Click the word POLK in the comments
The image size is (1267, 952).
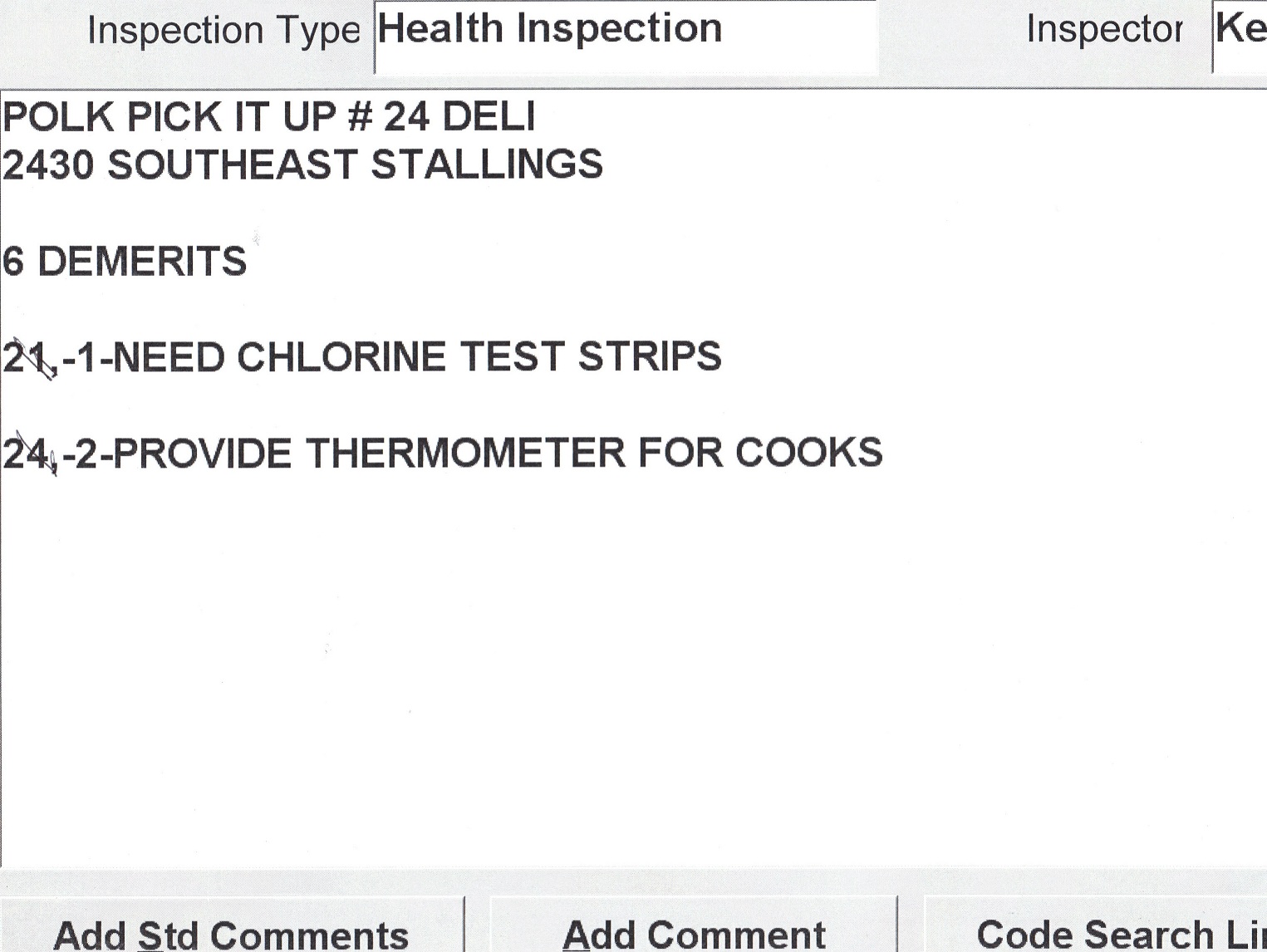tap(58, 117)
